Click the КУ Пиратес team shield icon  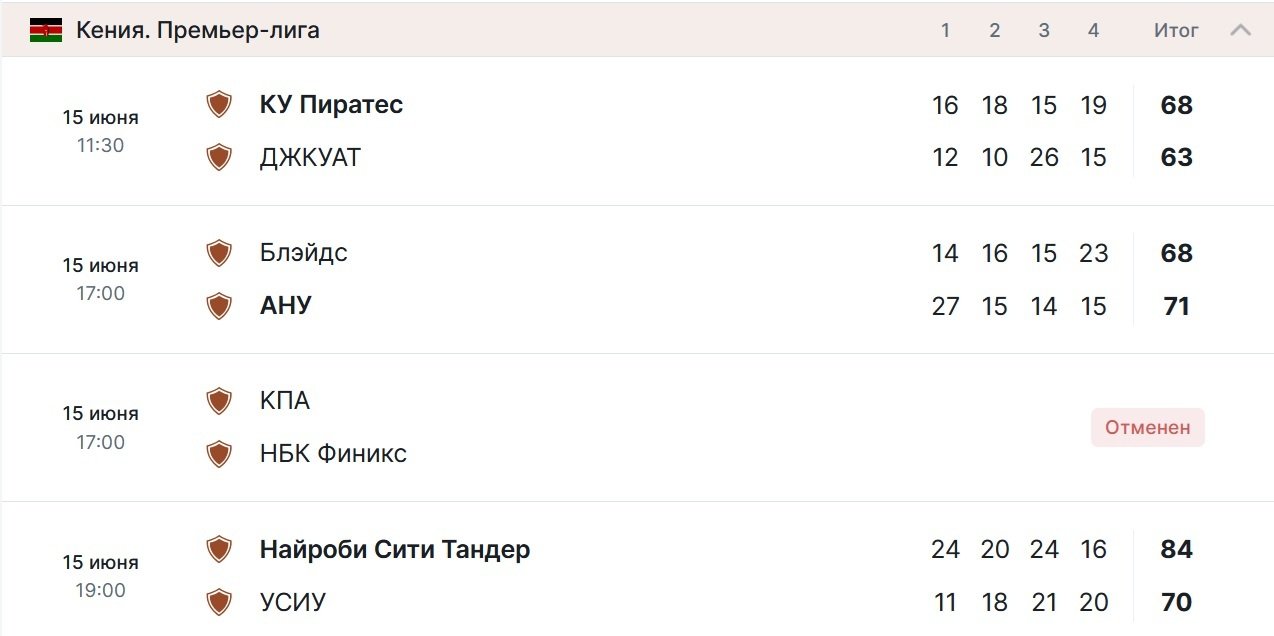[x=219, y=105]
